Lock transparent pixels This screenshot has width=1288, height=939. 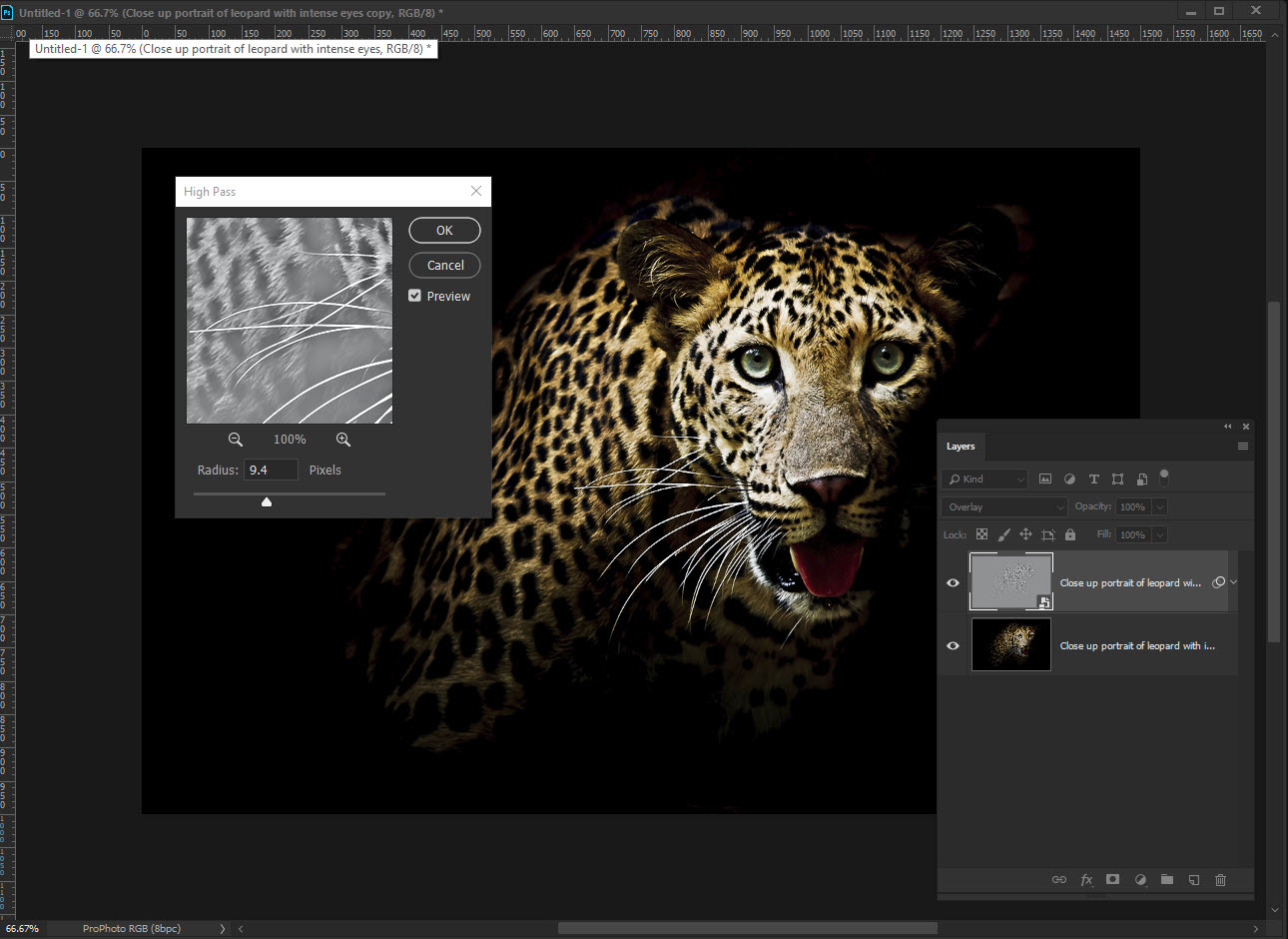982,535
